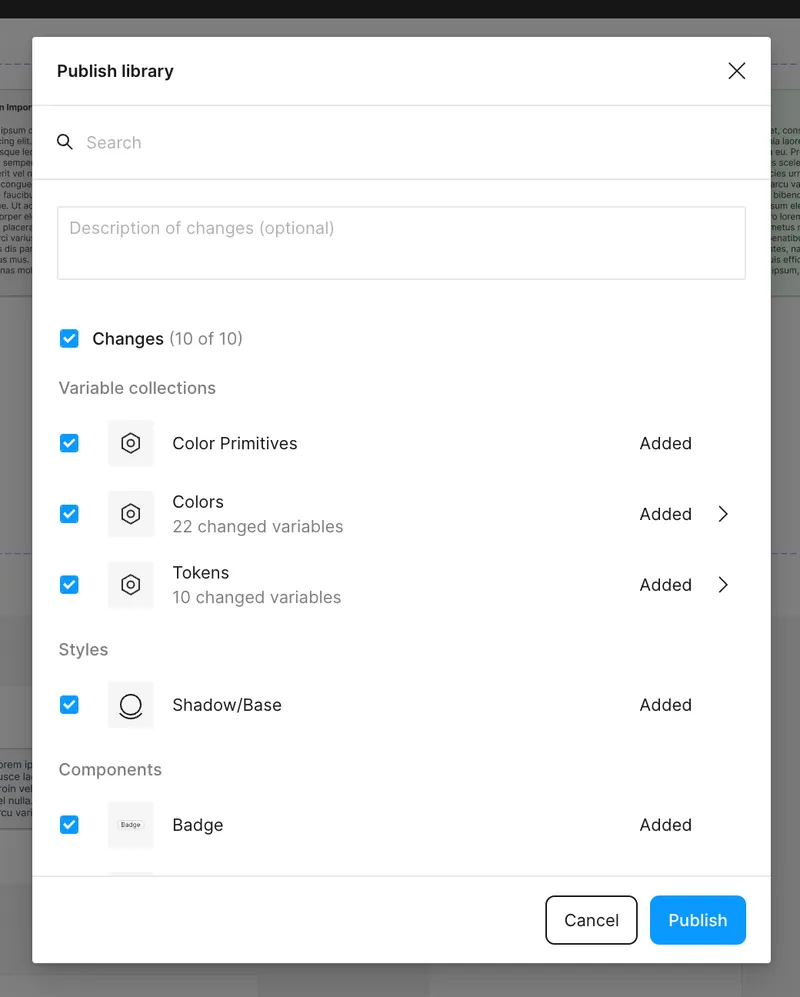This screenshot has width=800, height=997.
Task: Click the Shadow/Base style circle icon
Action: 130,704
